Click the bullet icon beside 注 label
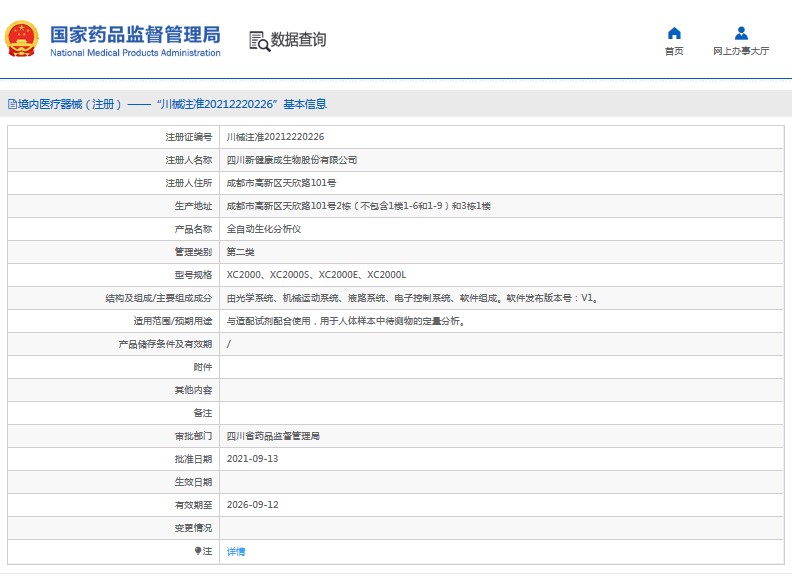This screenshot has height=575, width=792. pos(197,551)
